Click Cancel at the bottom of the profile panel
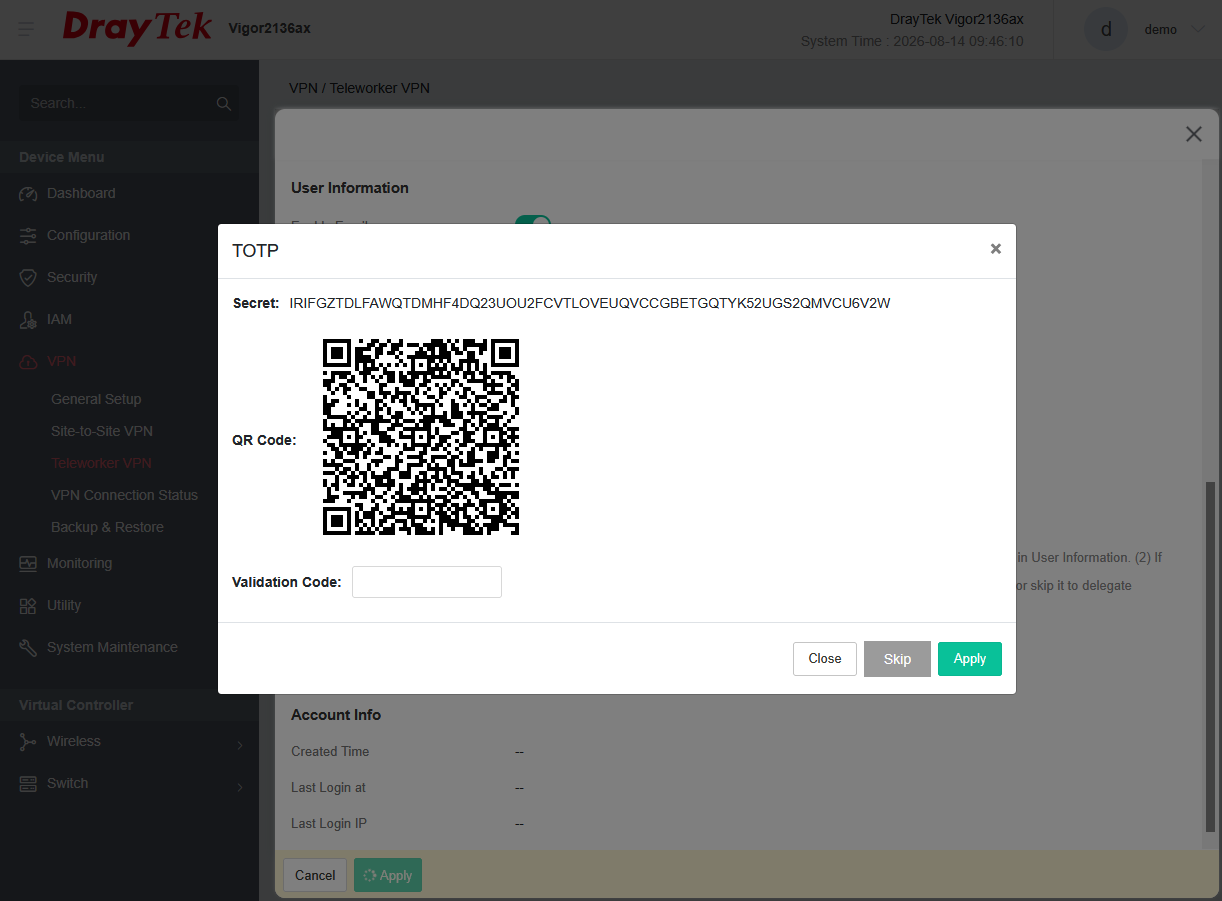This screenshot has height=901, width=1222. pyautogui.click(x=315, y=875)
